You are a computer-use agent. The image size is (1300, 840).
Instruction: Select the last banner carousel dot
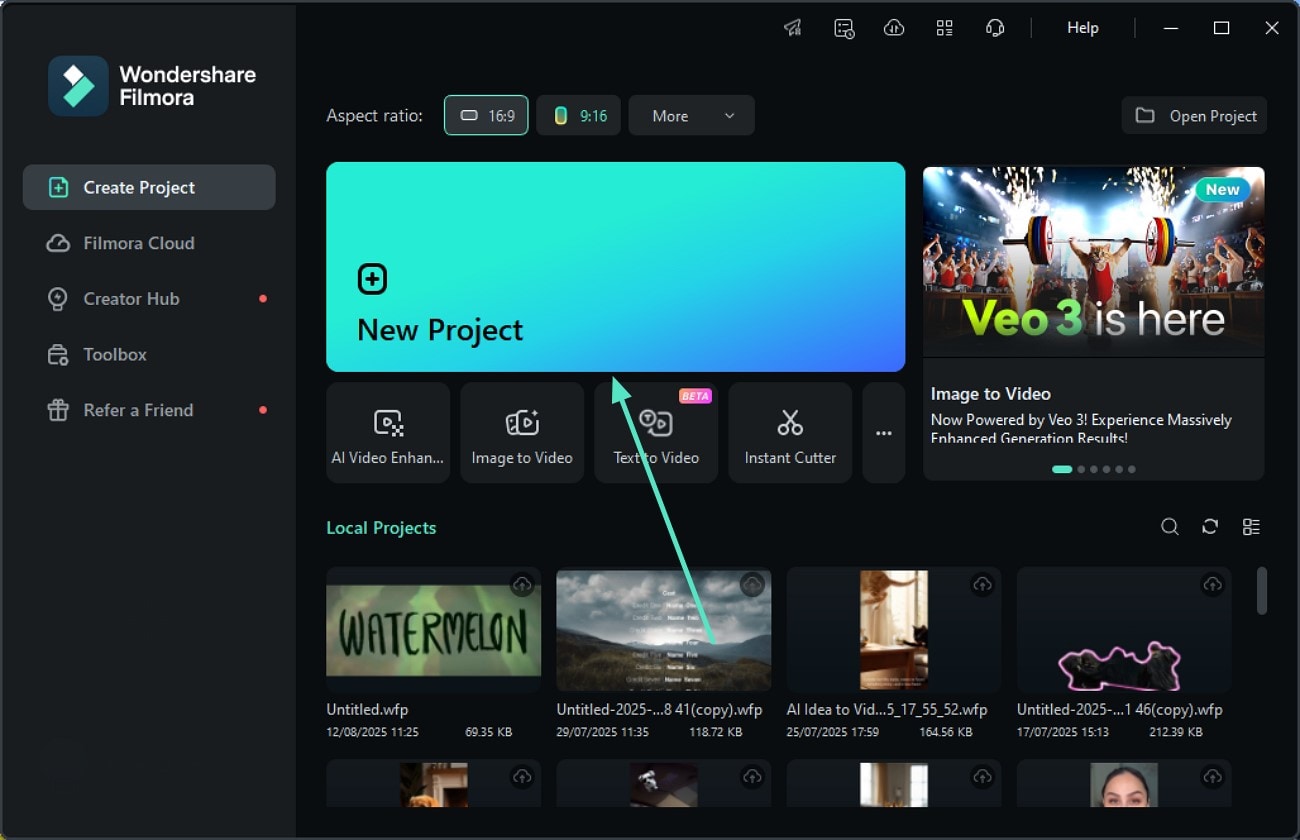click(x=1131, y=469)
